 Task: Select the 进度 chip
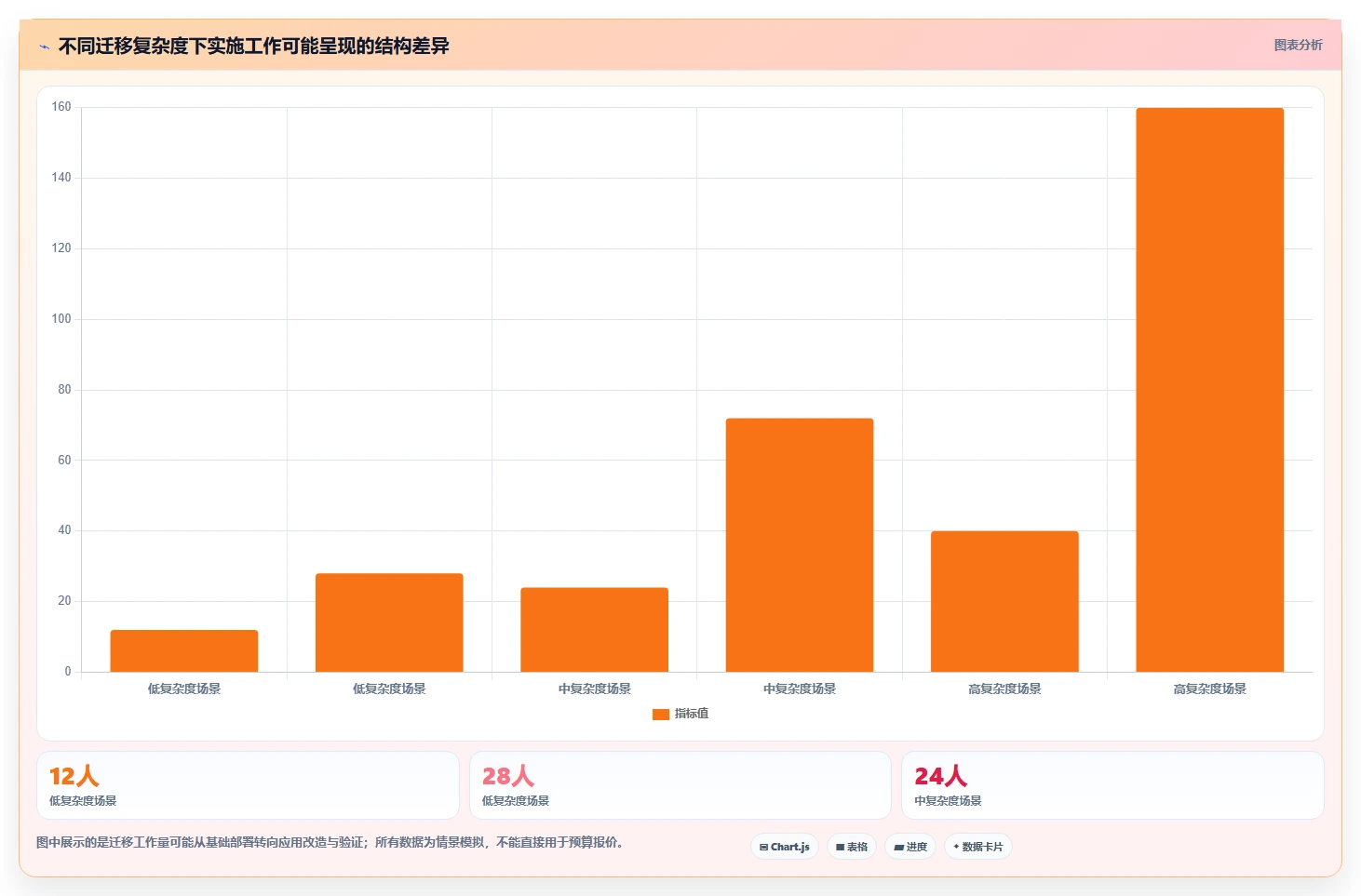(x=910, y=847)
